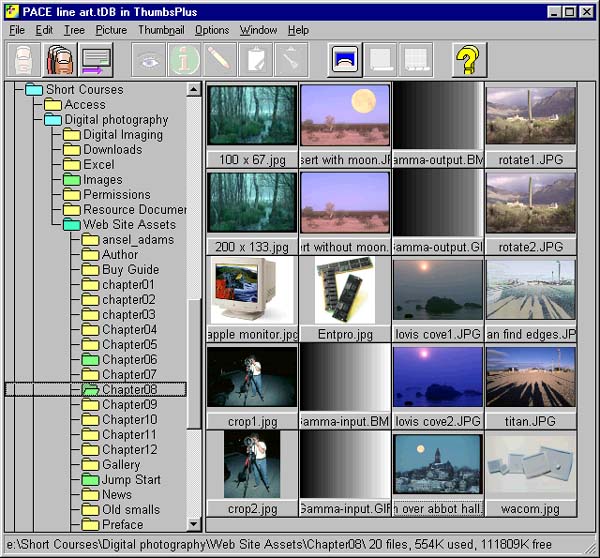Click the clipboard toolbar icon

pos(255,60)
